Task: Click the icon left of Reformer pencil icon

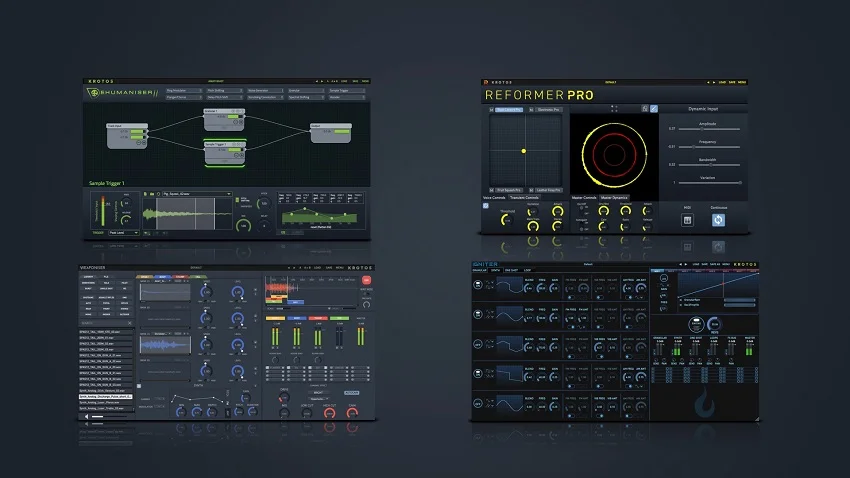Action: point(645,109)
